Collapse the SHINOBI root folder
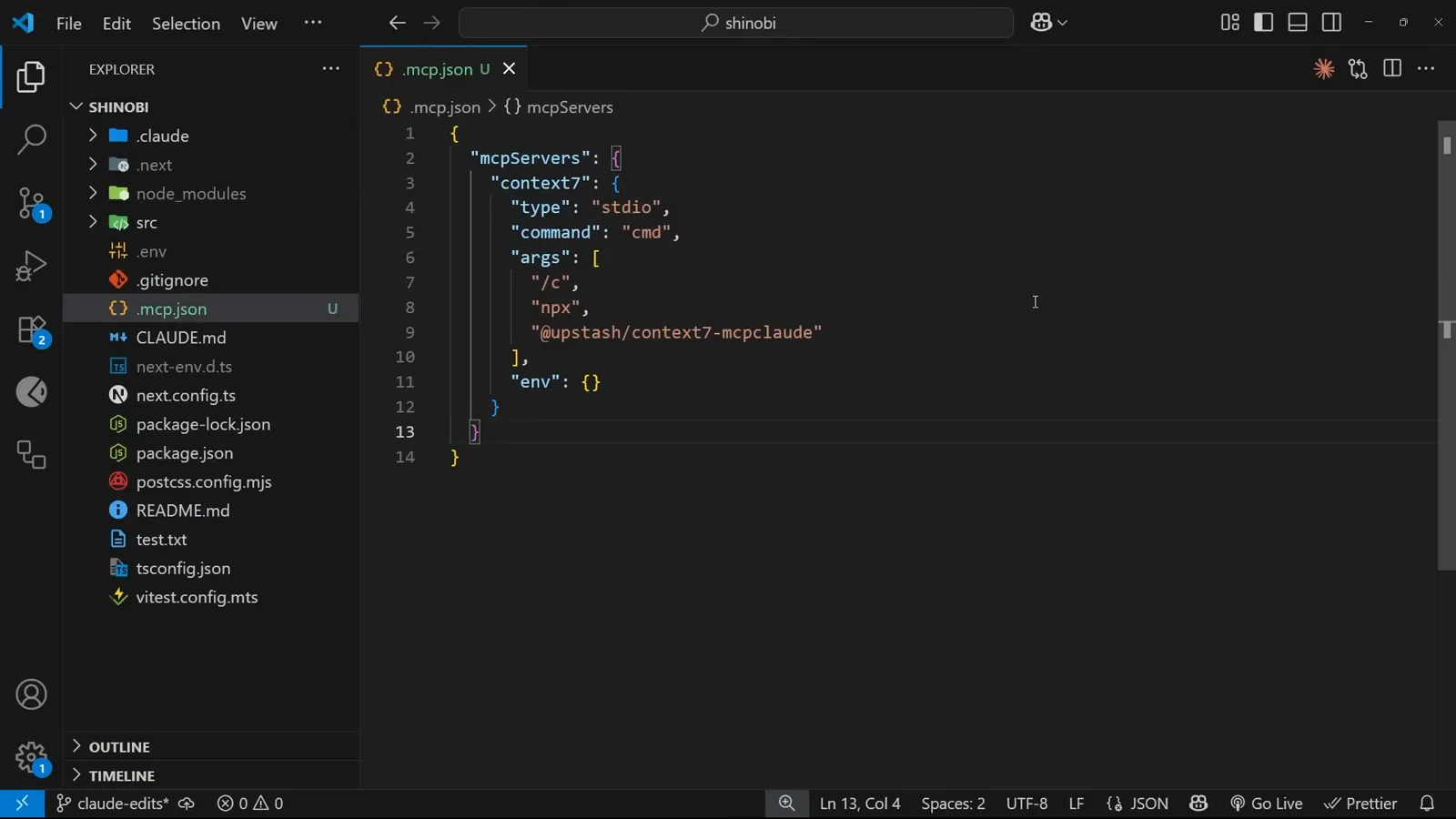The width and height of the screenshot is (1456, 819). point(211,106)
